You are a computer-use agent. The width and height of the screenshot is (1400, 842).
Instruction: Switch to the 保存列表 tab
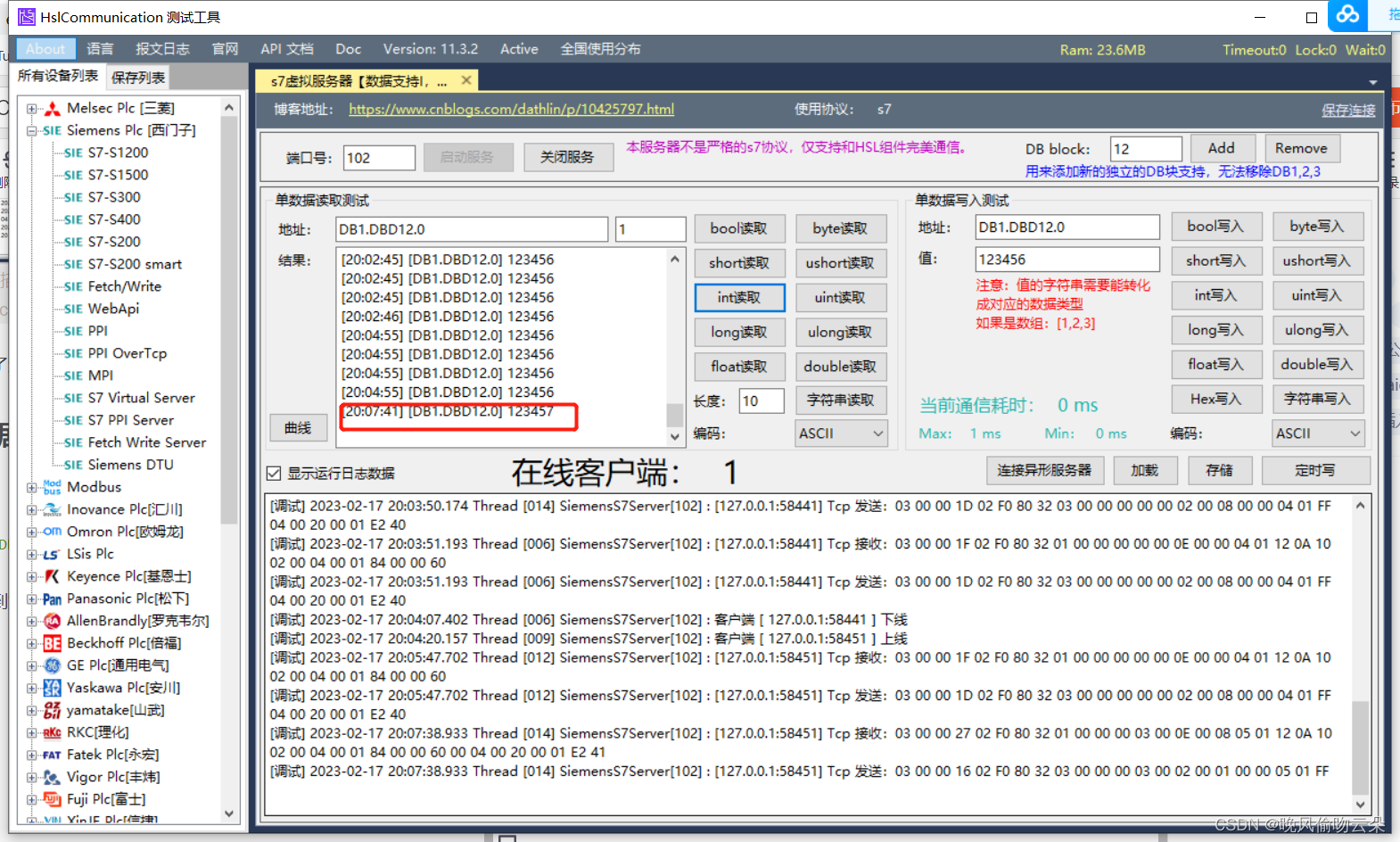137,78
